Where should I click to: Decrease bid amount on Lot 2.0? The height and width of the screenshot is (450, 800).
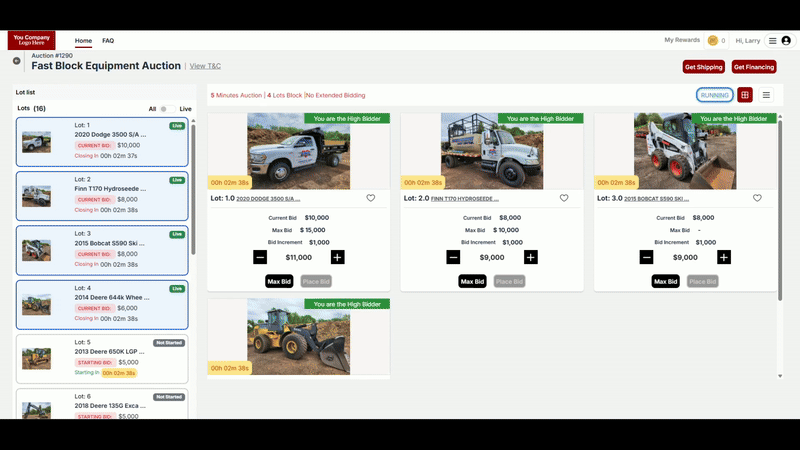click(x=453, y=257)
